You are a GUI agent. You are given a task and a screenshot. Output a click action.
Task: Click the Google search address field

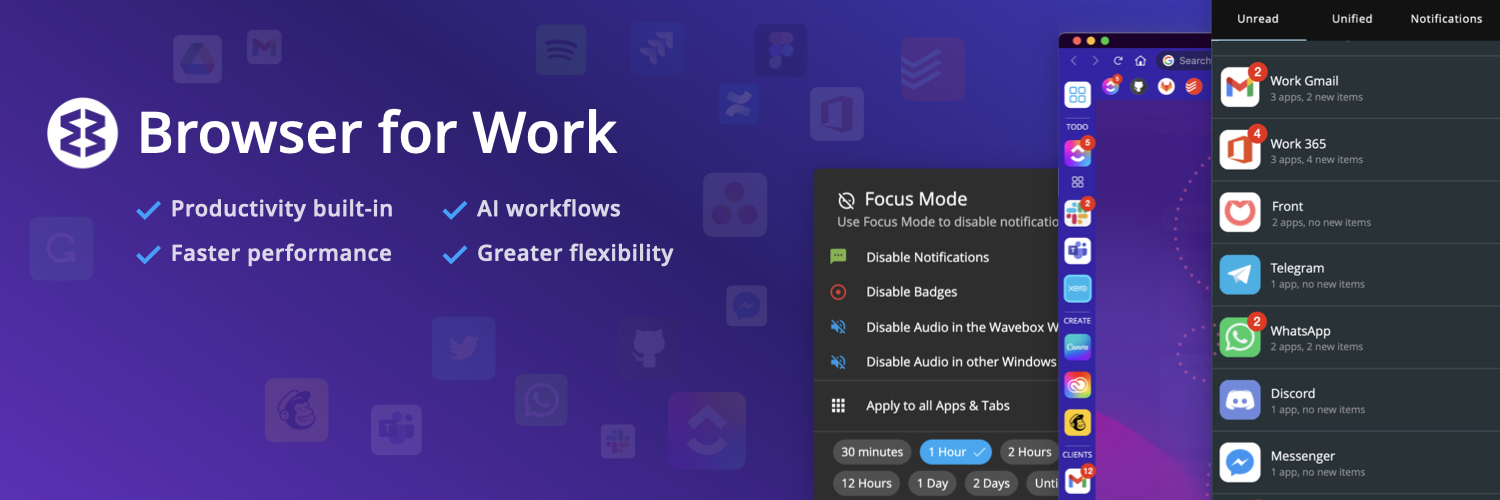(1184, 61)
